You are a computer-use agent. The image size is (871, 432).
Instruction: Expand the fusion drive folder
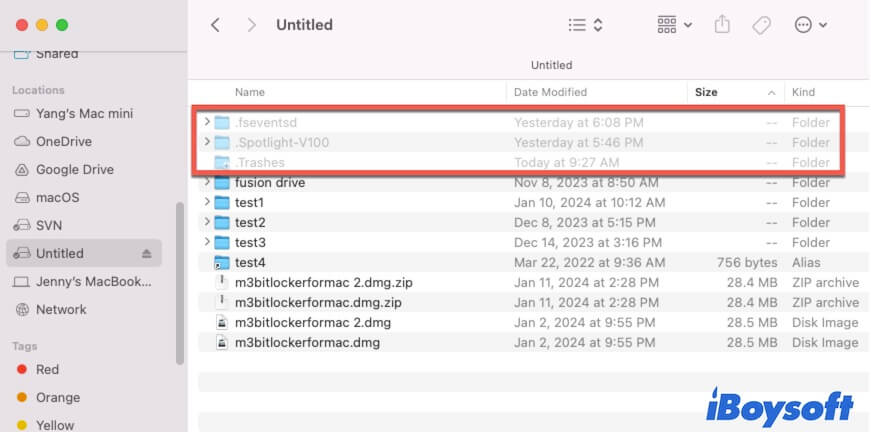(207, 182)
